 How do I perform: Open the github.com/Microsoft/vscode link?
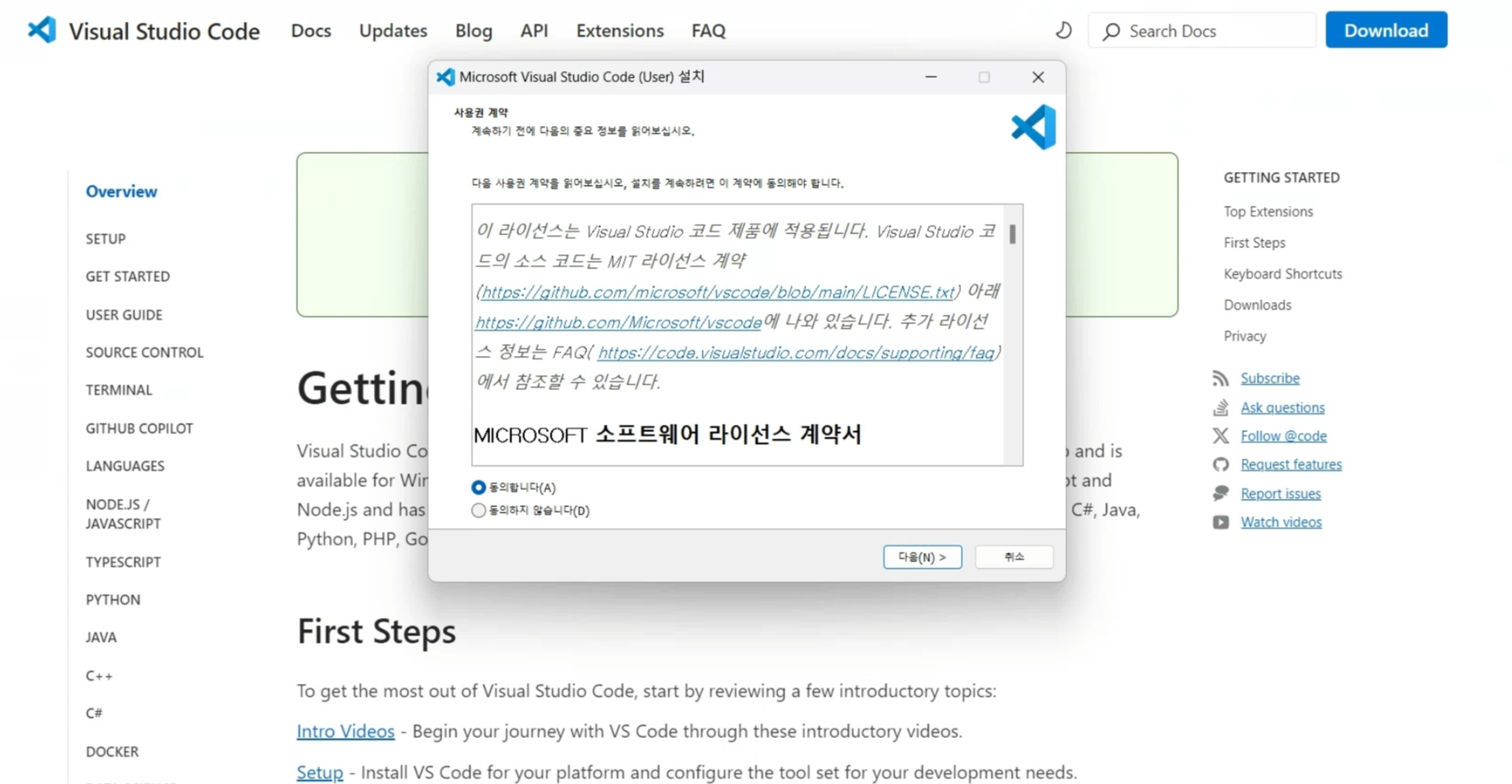[618, 322]
